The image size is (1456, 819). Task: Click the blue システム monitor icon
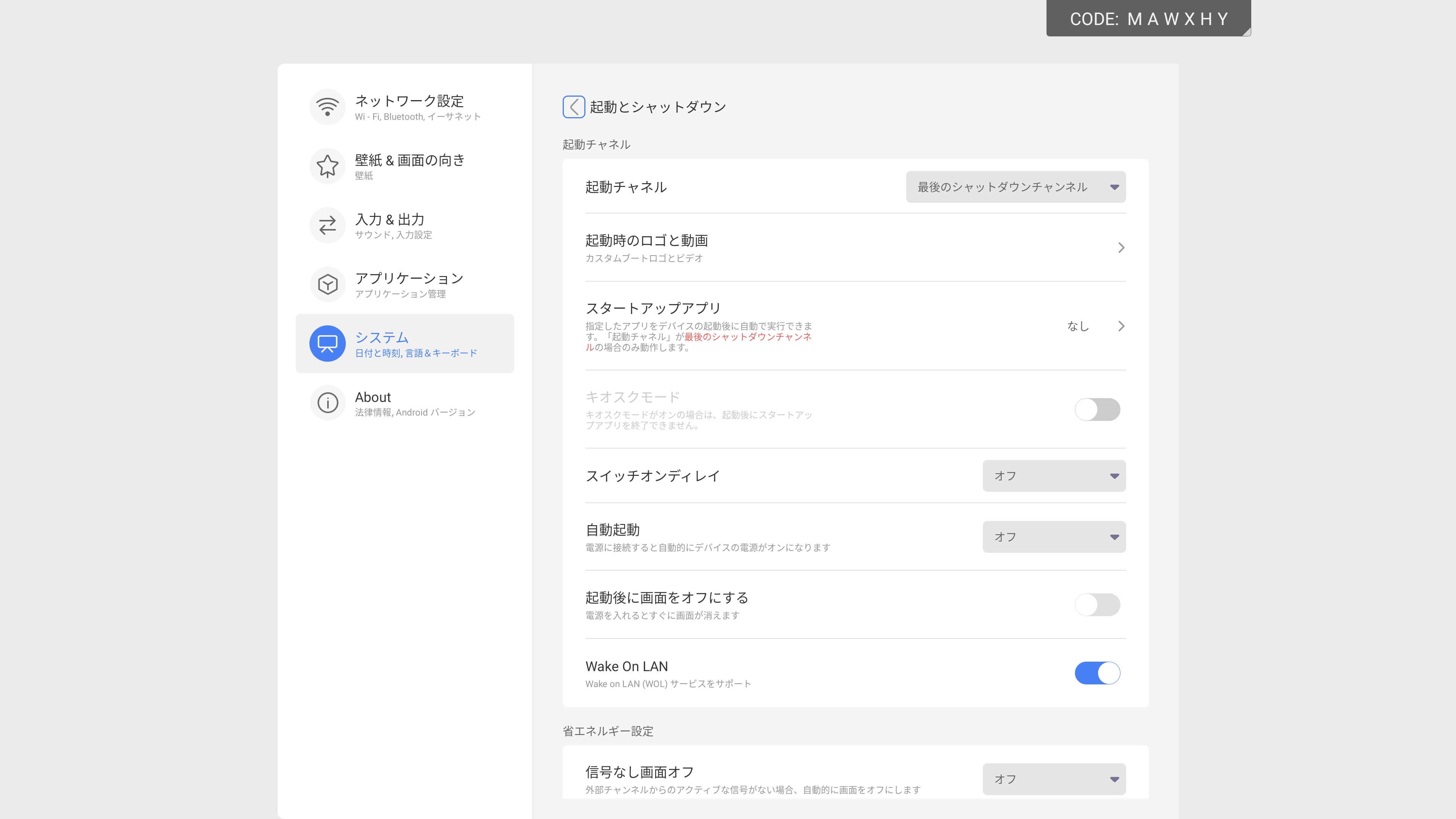327,343
